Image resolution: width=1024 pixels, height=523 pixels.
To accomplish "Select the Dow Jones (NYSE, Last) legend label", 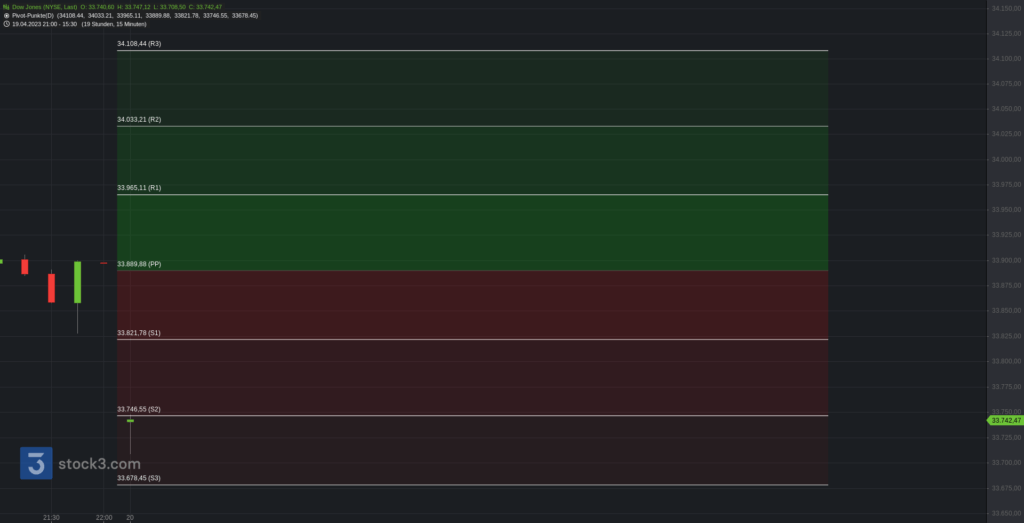I will click(x=44, y=7).
